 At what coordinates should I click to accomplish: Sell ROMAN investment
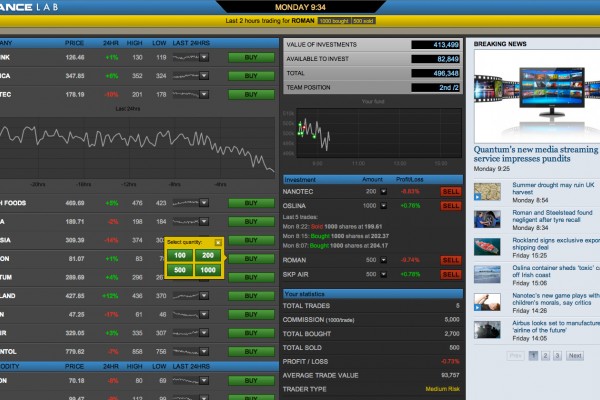pos(451,260)
